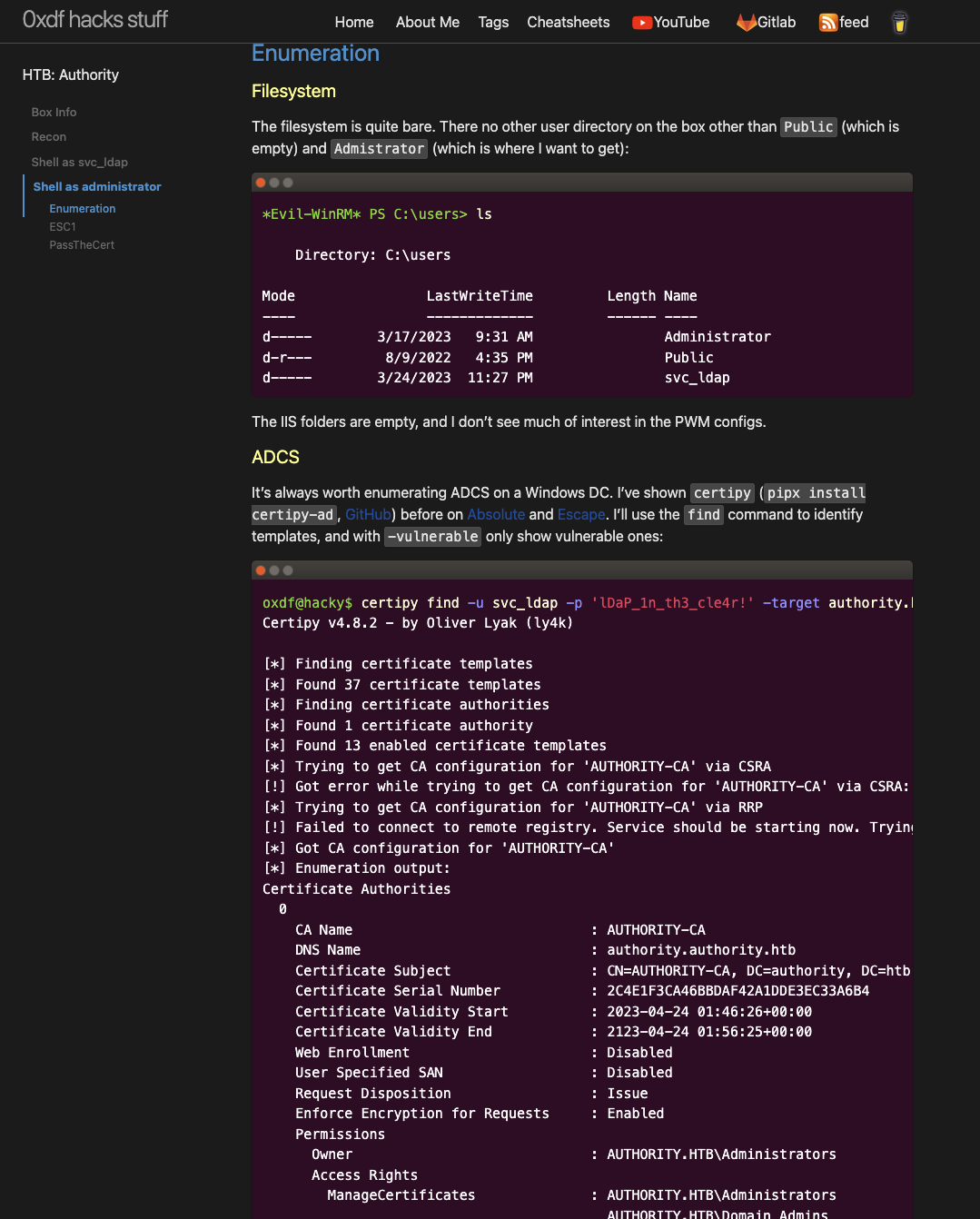Open the Cheatsheets page
This screenshot has height=1219, width=980.
[x=569, y=22]
